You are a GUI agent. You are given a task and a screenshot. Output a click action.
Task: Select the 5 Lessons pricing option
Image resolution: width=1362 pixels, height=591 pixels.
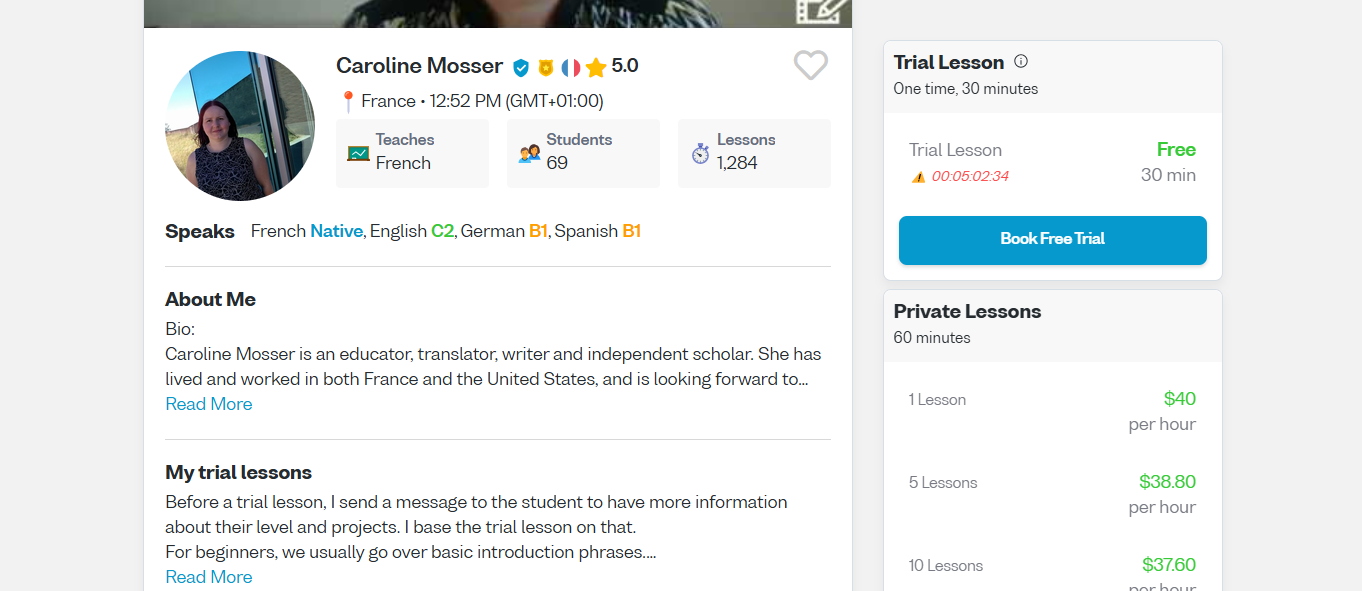[1052, 494]
